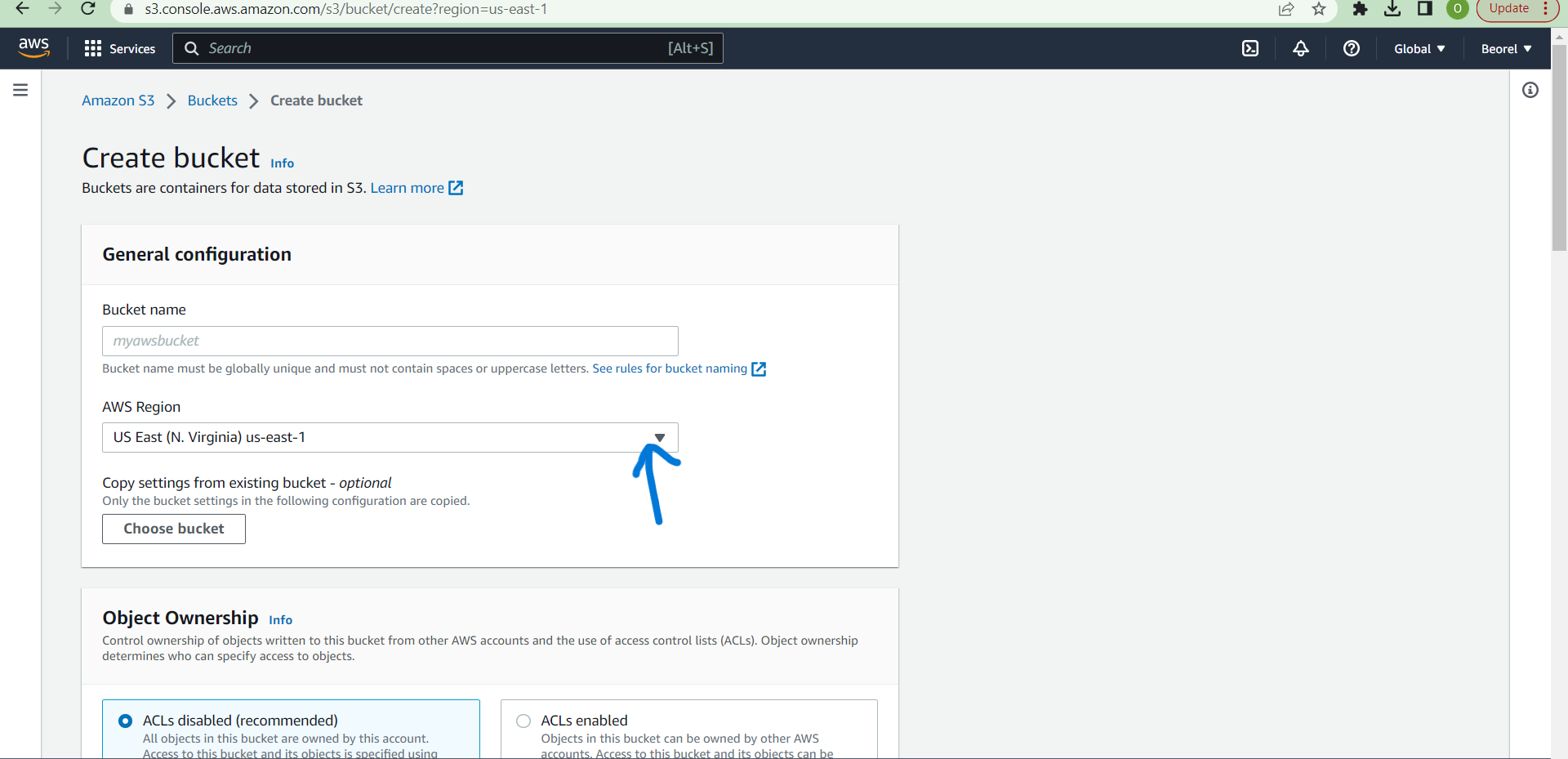Navigate to Amazon S3 breadcrumb
The height and width of the screenshot is (759, 1568).
pyautogui.click(x=118, y=100)
